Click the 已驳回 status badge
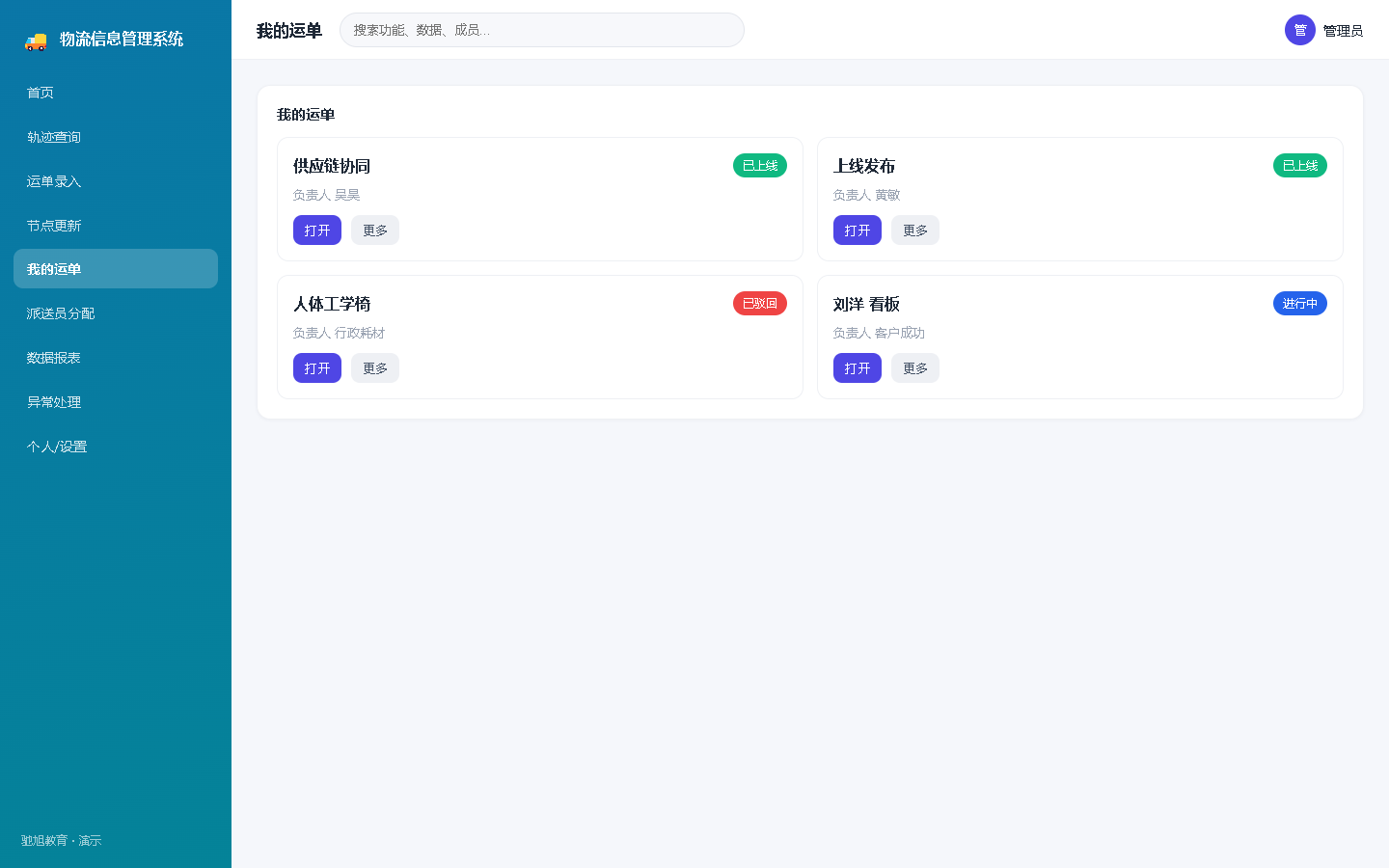The height and width of the screenshot is (868, 1389). [760, 304]
